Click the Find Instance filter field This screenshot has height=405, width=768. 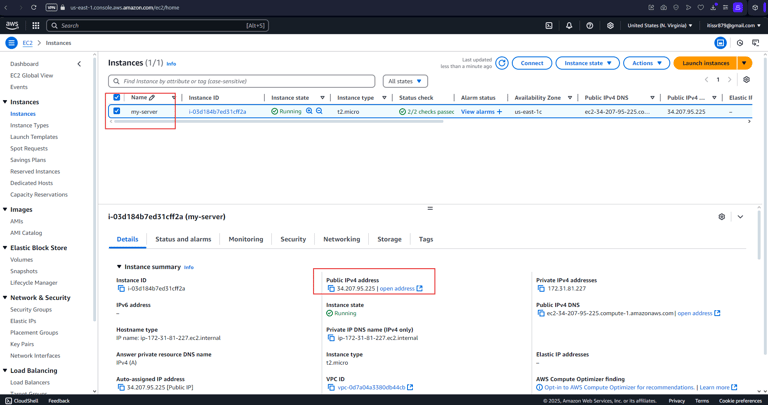click(x=241, y=81)
